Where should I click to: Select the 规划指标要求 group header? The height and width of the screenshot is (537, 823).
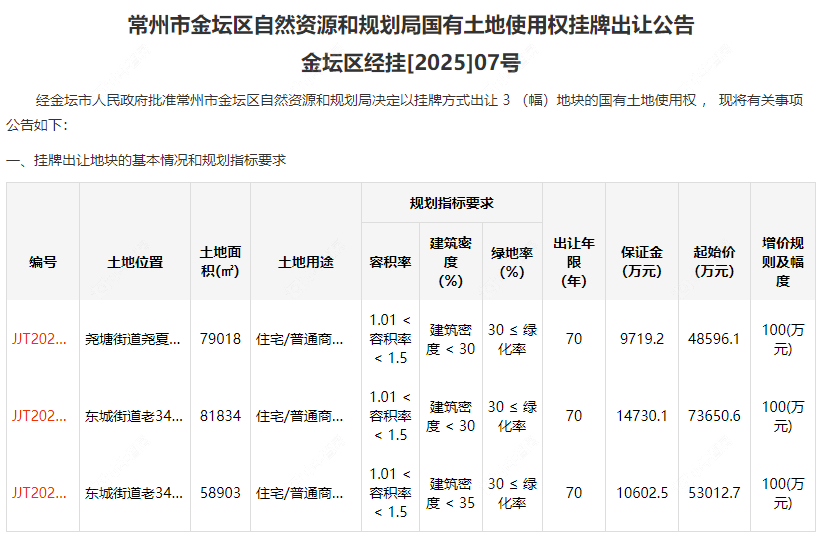tap(451, 203)
